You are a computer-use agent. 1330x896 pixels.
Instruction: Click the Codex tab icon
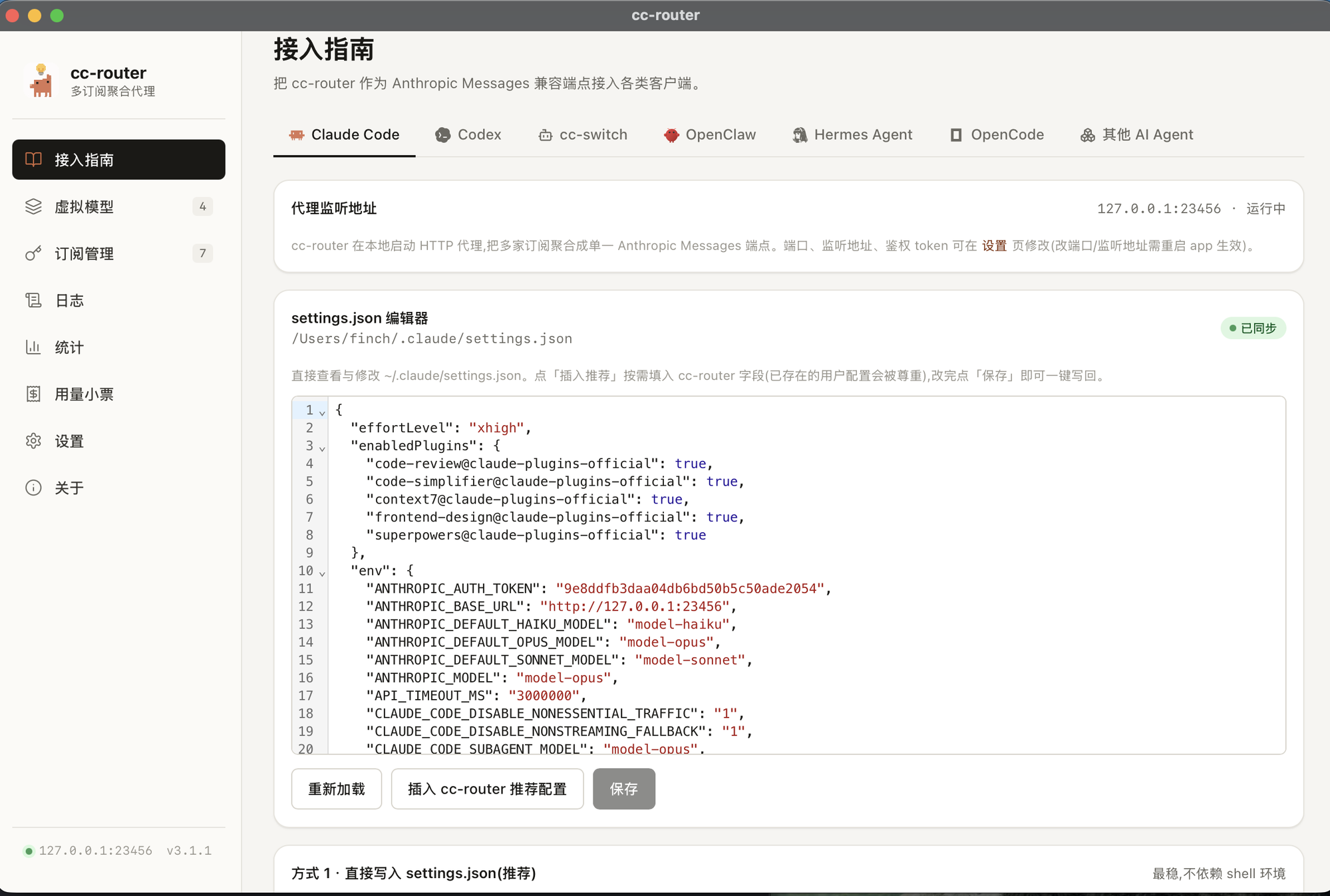click(x=442, y=135)
